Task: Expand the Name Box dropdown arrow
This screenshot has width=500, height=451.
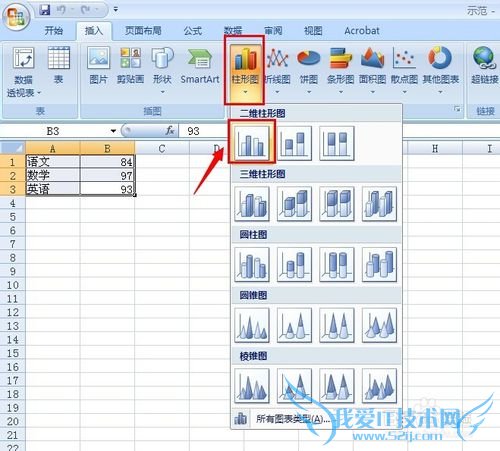Action: [113, 131]
